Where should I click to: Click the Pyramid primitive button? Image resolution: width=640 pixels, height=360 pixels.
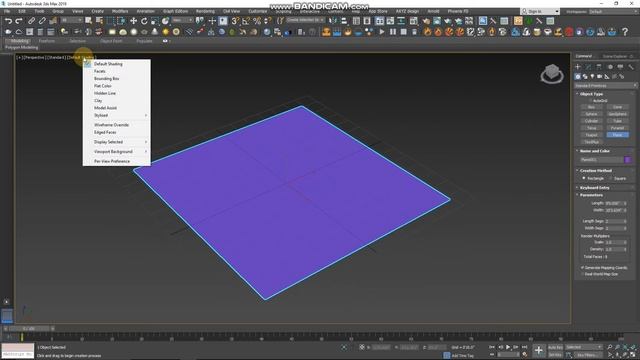point(618,128)
